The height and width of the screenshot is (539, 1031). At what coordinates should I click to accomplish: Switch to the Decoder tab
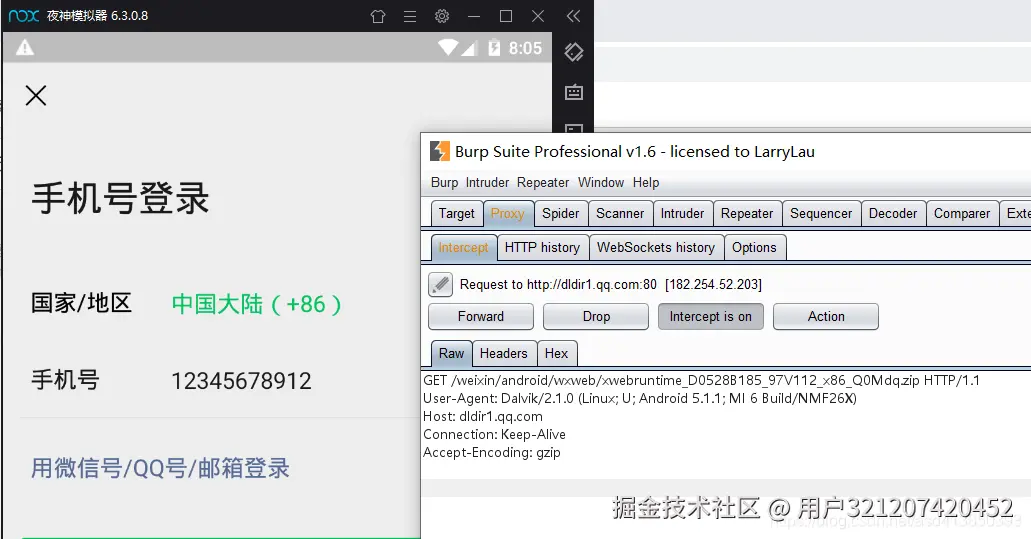893,214
